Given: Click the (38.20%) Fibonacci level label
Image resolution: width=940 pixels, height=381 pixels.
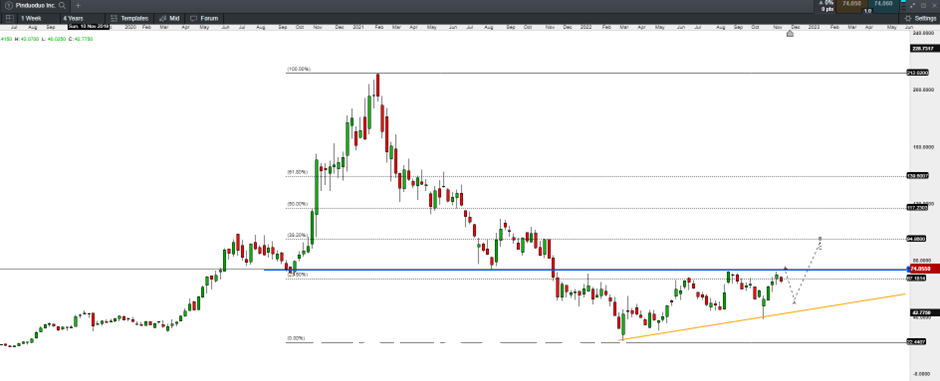Looking at the screenshot, I should [x=297, y=235].
